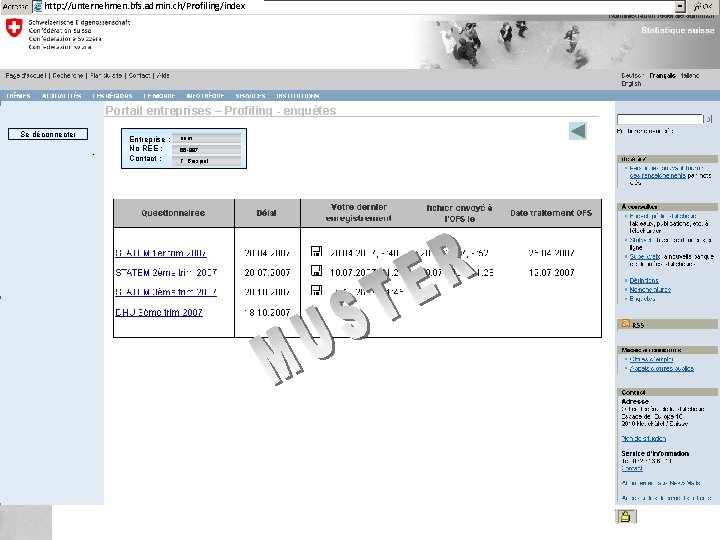Open the Appels d'offres publics link
The image size is (720, 540).
[x=662, y=368]
